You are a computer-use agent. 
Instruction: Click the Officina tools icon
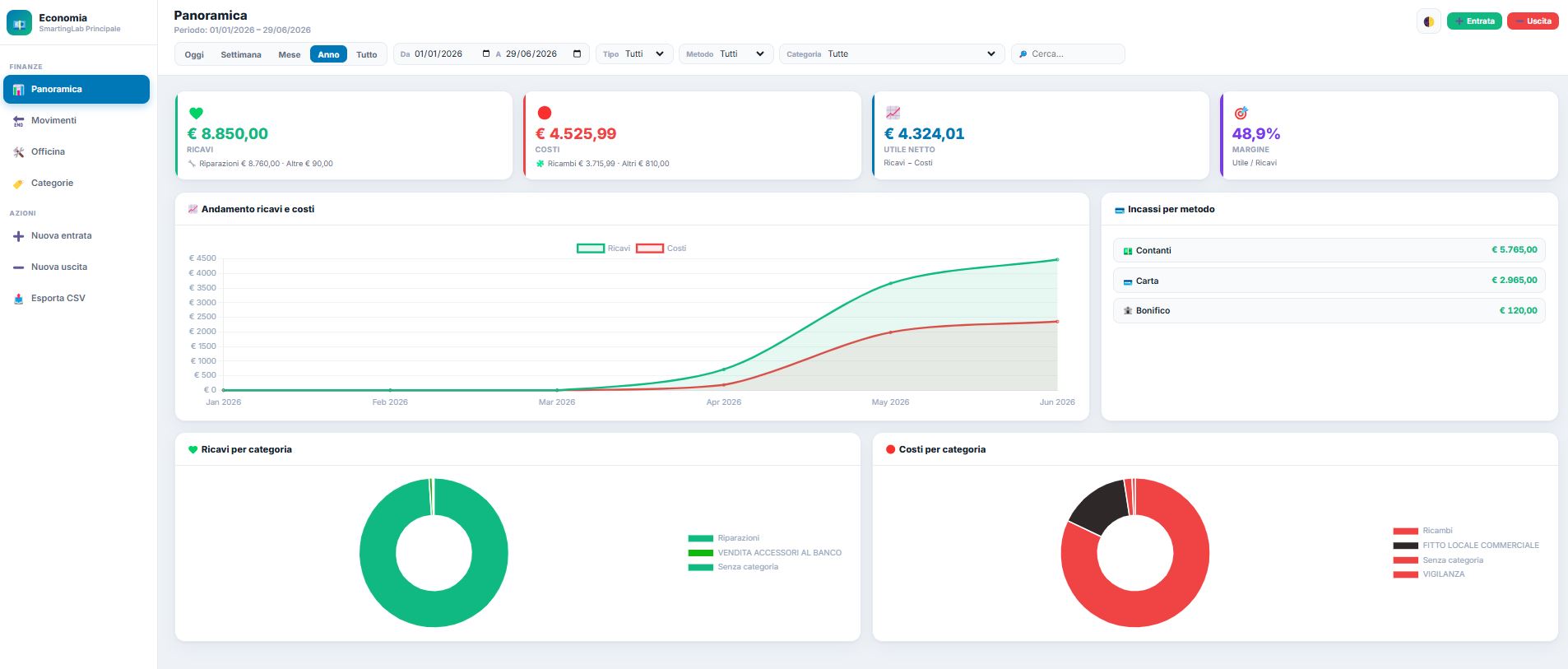pyautogui.click(x=18, y=152)
